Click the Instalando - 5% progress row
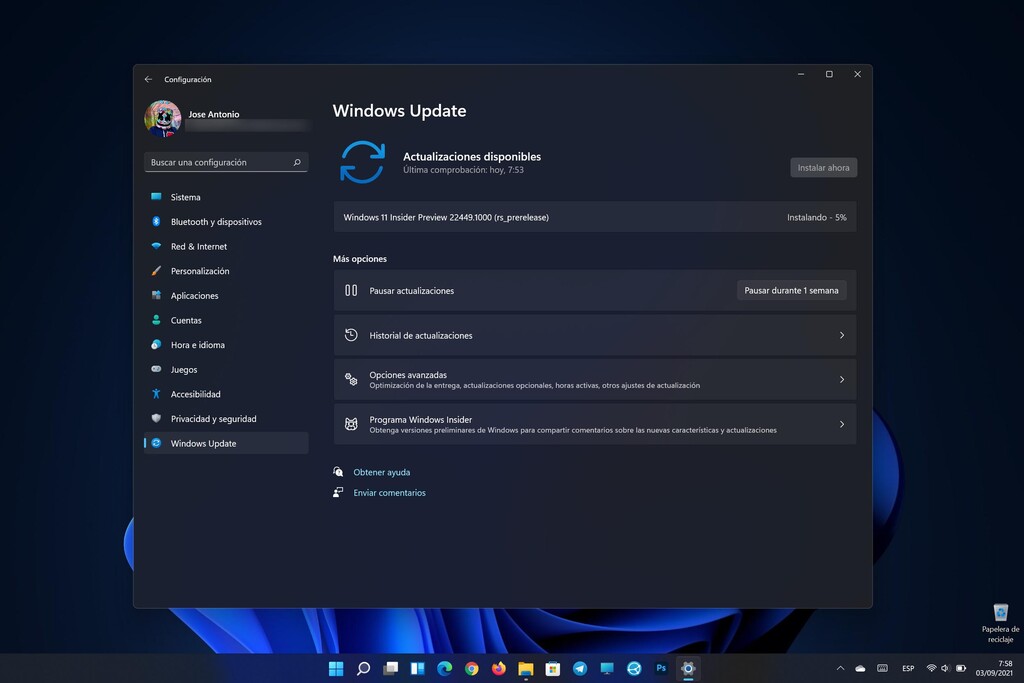This screenshot has height=683, width=1024. pos(595,217)
